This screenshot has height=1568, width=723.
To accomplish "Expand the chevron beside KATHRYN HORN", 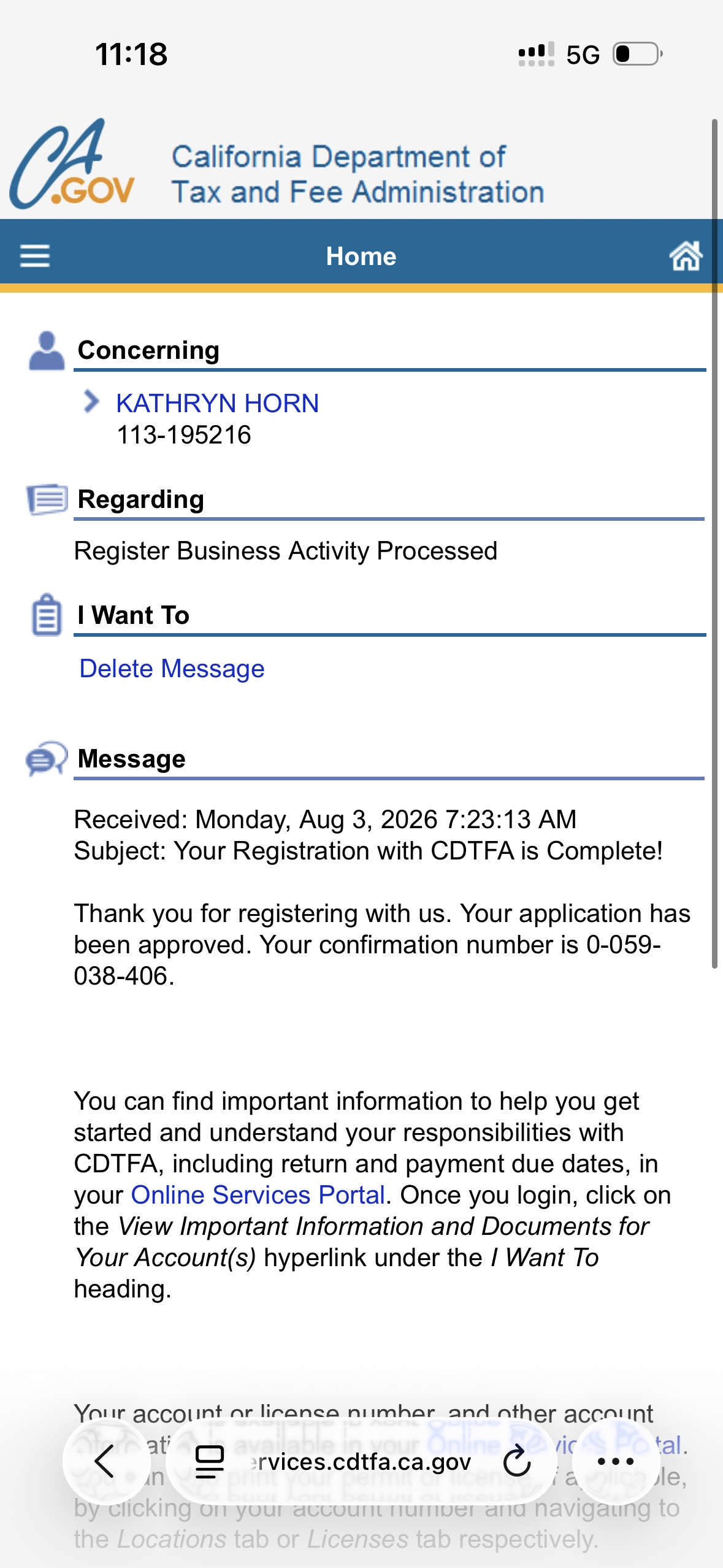I will click(x=91, y=402).
